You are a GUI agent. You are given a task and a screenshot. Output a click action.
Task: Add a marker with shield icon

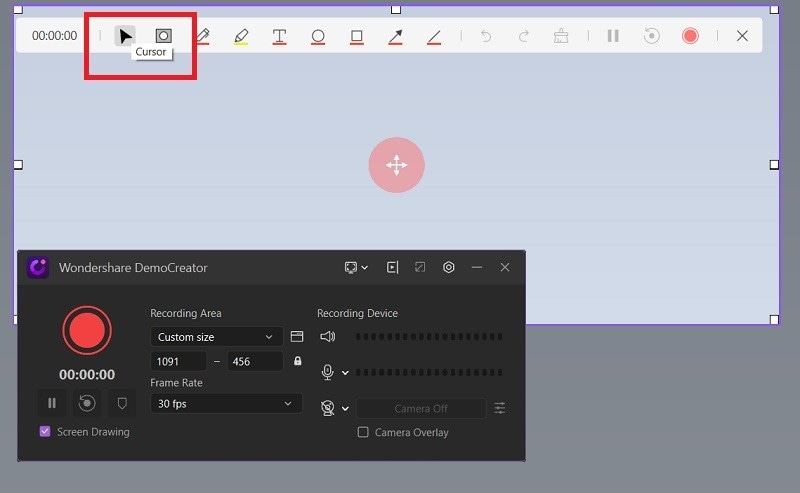[x=122, y=403]
